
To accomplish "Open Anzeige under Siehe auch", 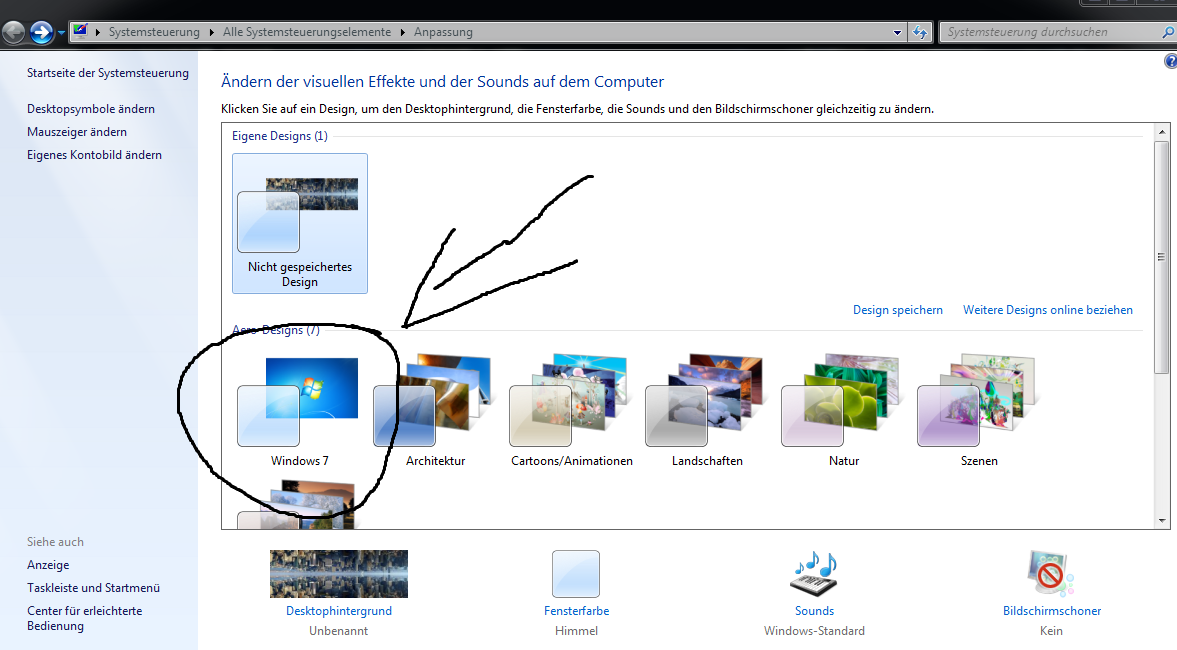I will 48,565.
